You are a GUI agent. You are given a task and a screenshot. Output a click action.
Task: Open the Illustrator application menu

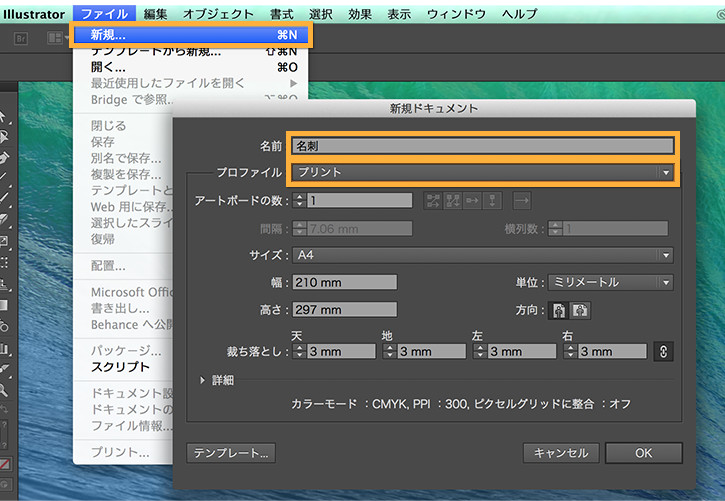click(34, 14)
